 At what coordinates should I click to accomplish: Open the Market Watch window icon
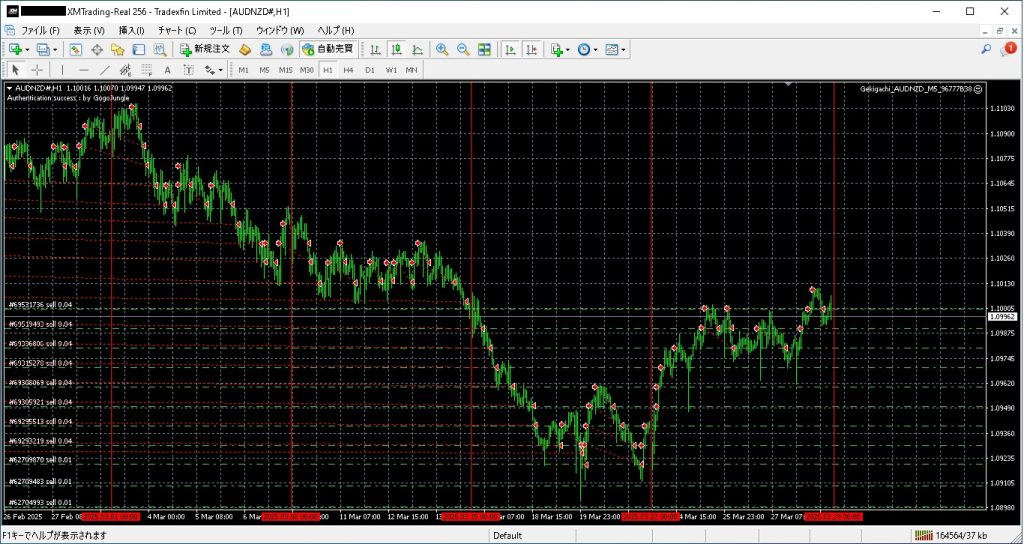point(76,49)
